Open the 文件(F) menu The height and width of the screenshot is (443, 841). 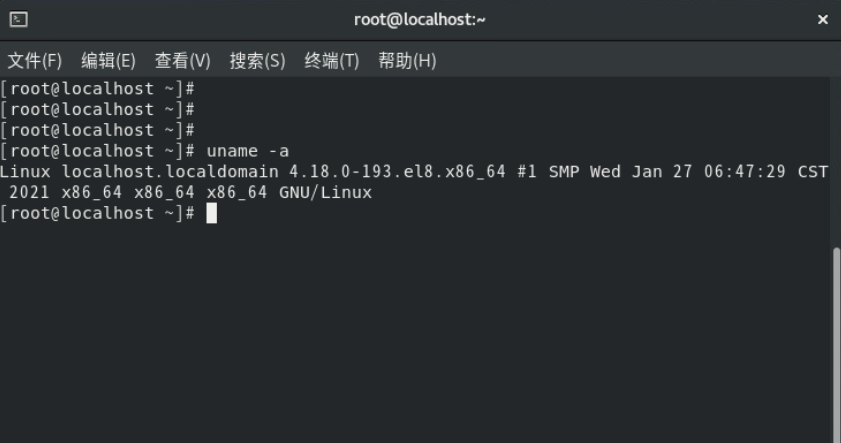(35, 61)
